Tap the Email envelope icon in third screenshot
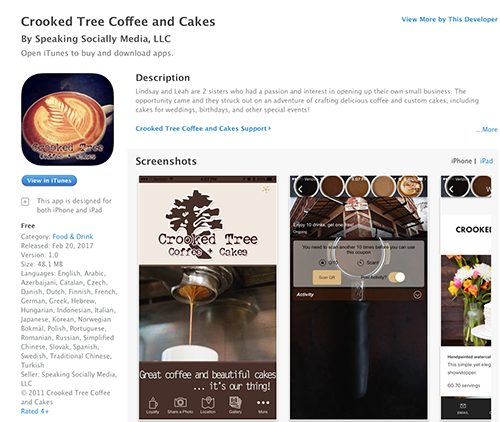The image size is (500, 422). click(463, 408)
